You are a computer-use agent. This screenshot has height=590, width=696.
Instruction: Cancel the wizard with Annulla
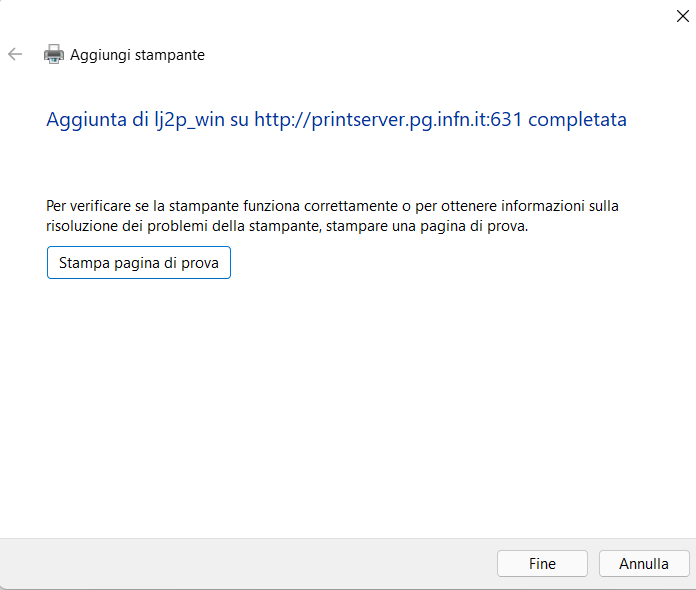click(644, 563)
